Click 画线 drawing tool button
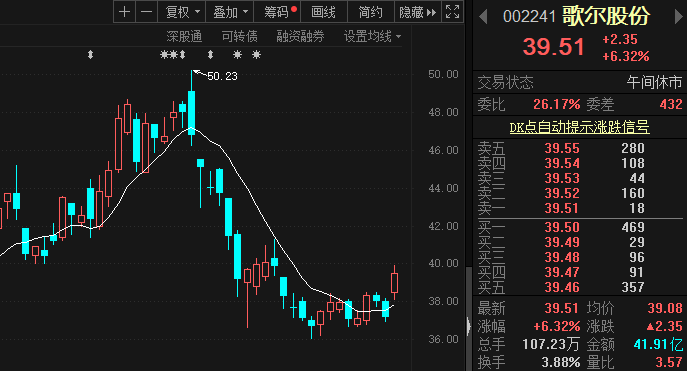Screen dimensions: 687x371 pyautogui.click(x=323, y=12)
